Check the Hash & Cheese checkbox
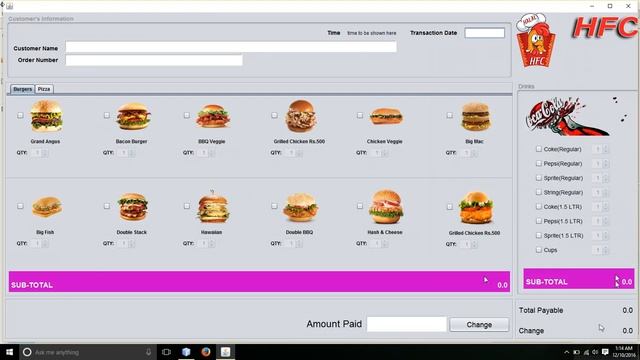The width and height of the screenshot is (640, 360). [360, 206]
